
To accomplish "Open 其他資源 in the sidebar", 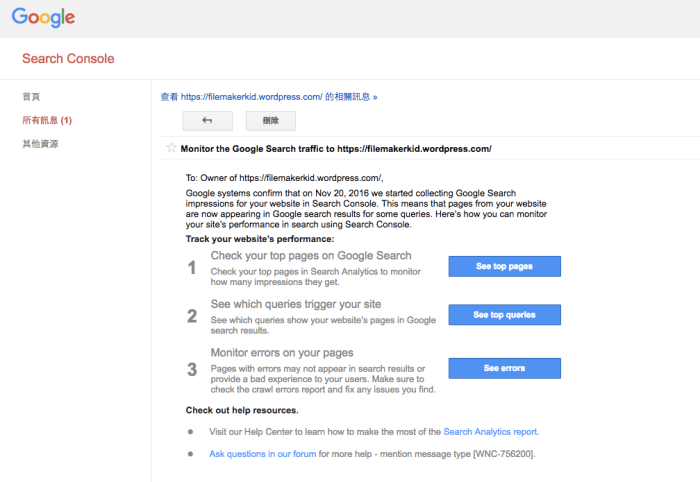I will click(x=41, y=144).
